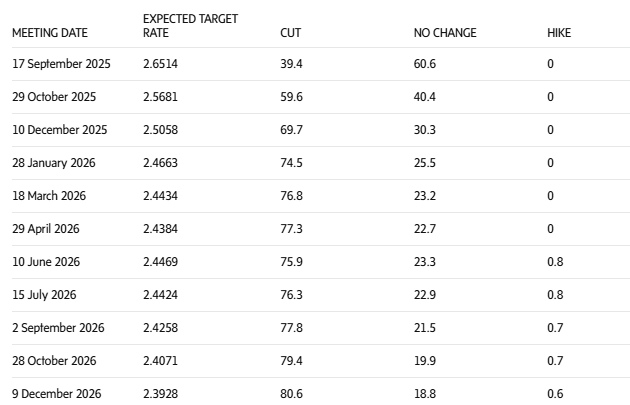
Task: Click the 2.4384 expected rate cell
Action: click(160, 229)
